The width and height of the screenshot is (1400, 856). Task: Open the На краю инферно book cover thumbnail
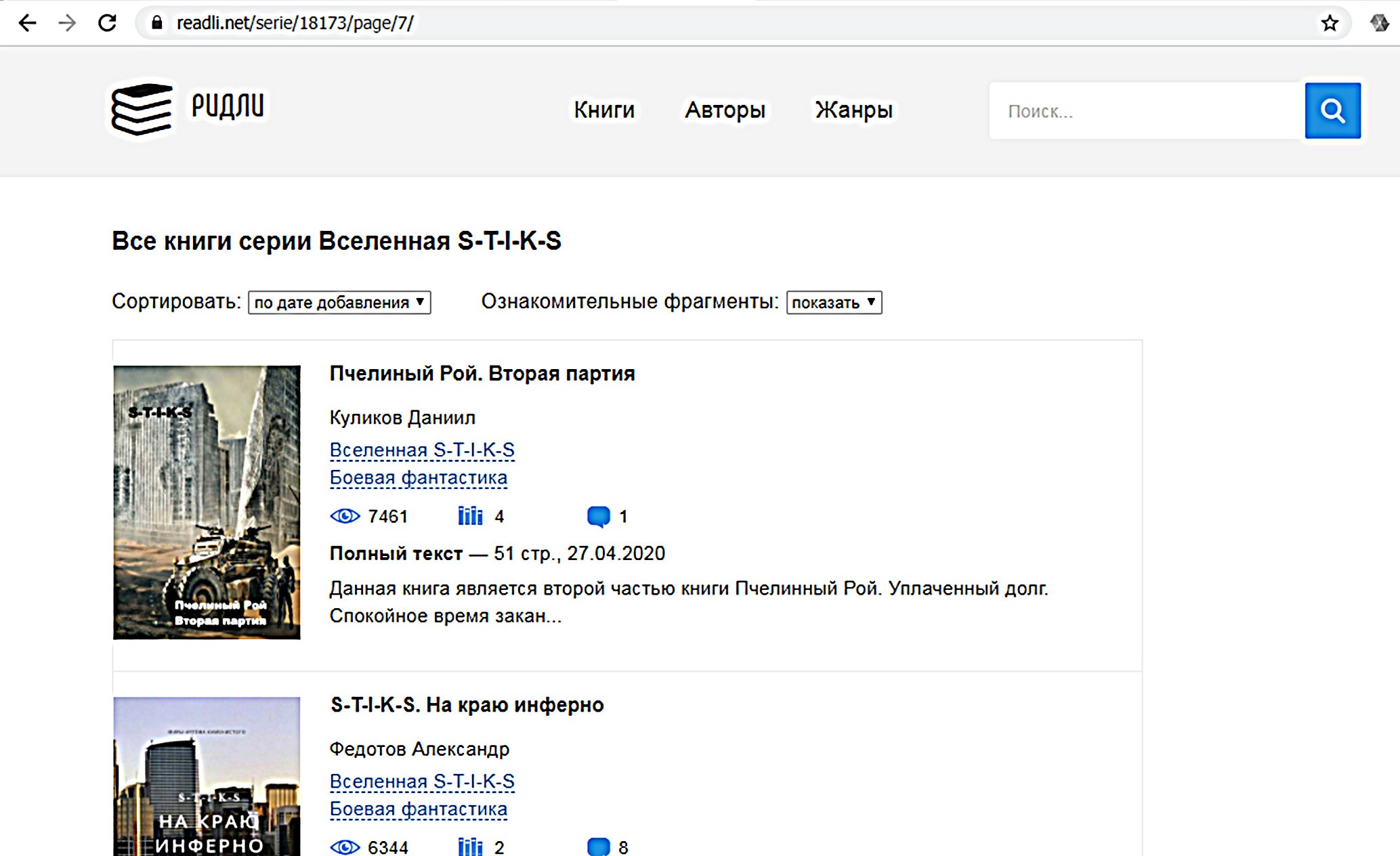coord(207,777)
